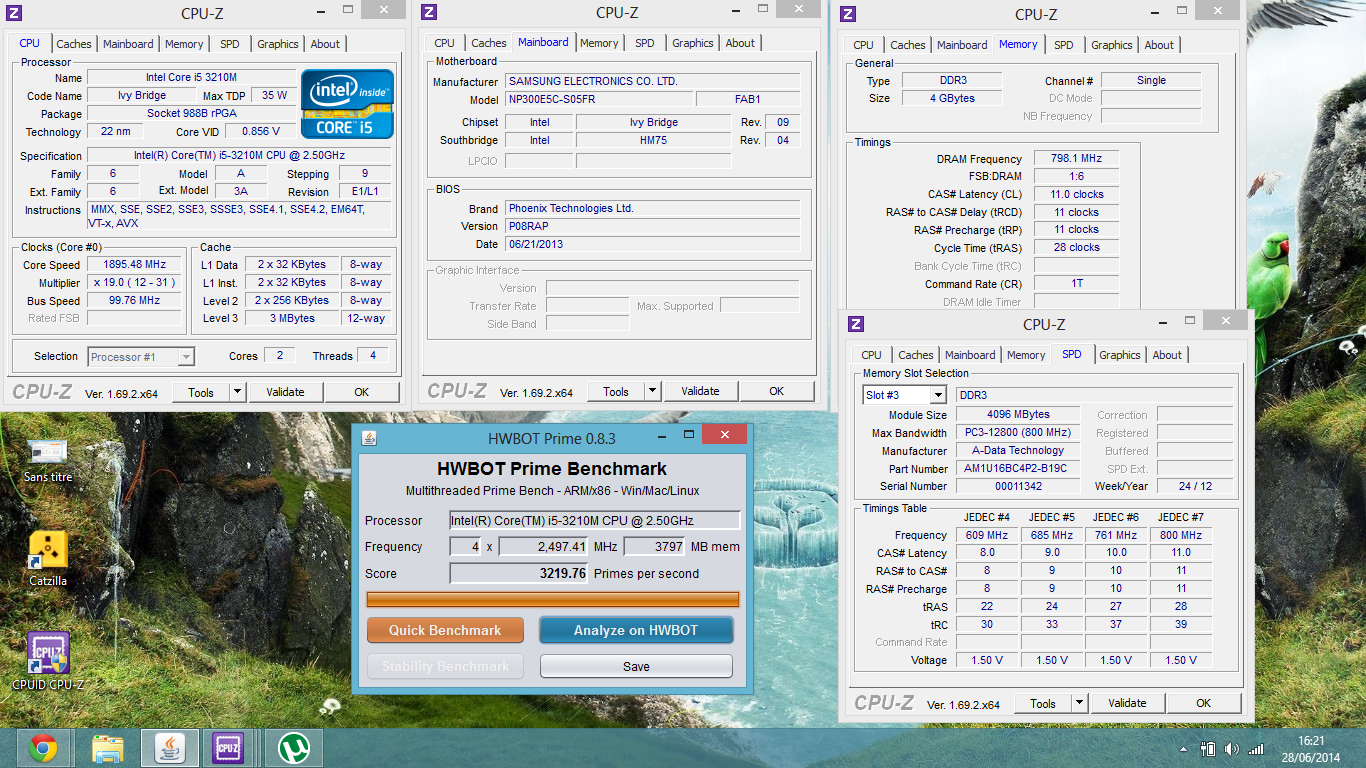This screenshot has width=1366, height=768.
Task: Click Level 3 cache value 3 MBytes
Action: [292, 318]
